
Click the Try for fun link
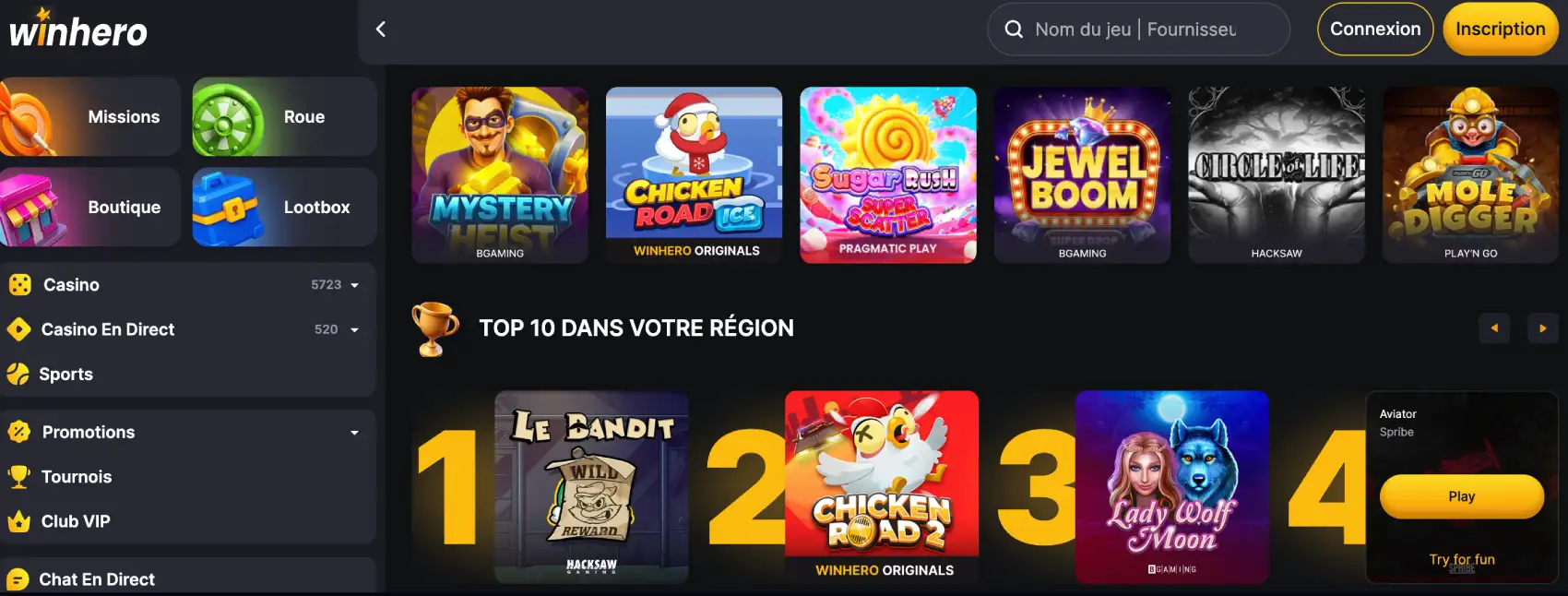[1462, 559]
